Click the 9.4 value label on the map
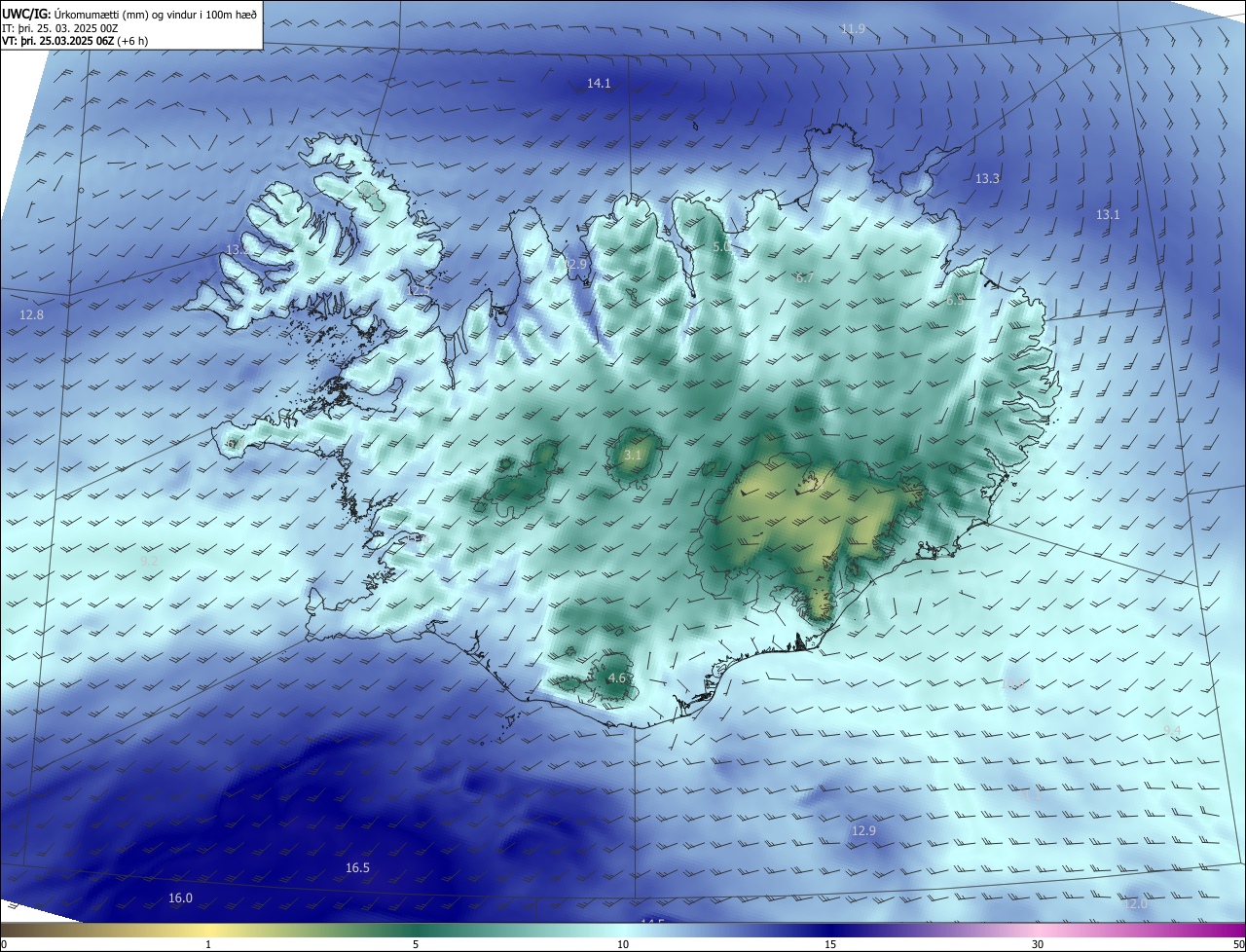This screenshot has height=952, width=1246. click(1172, 730)
